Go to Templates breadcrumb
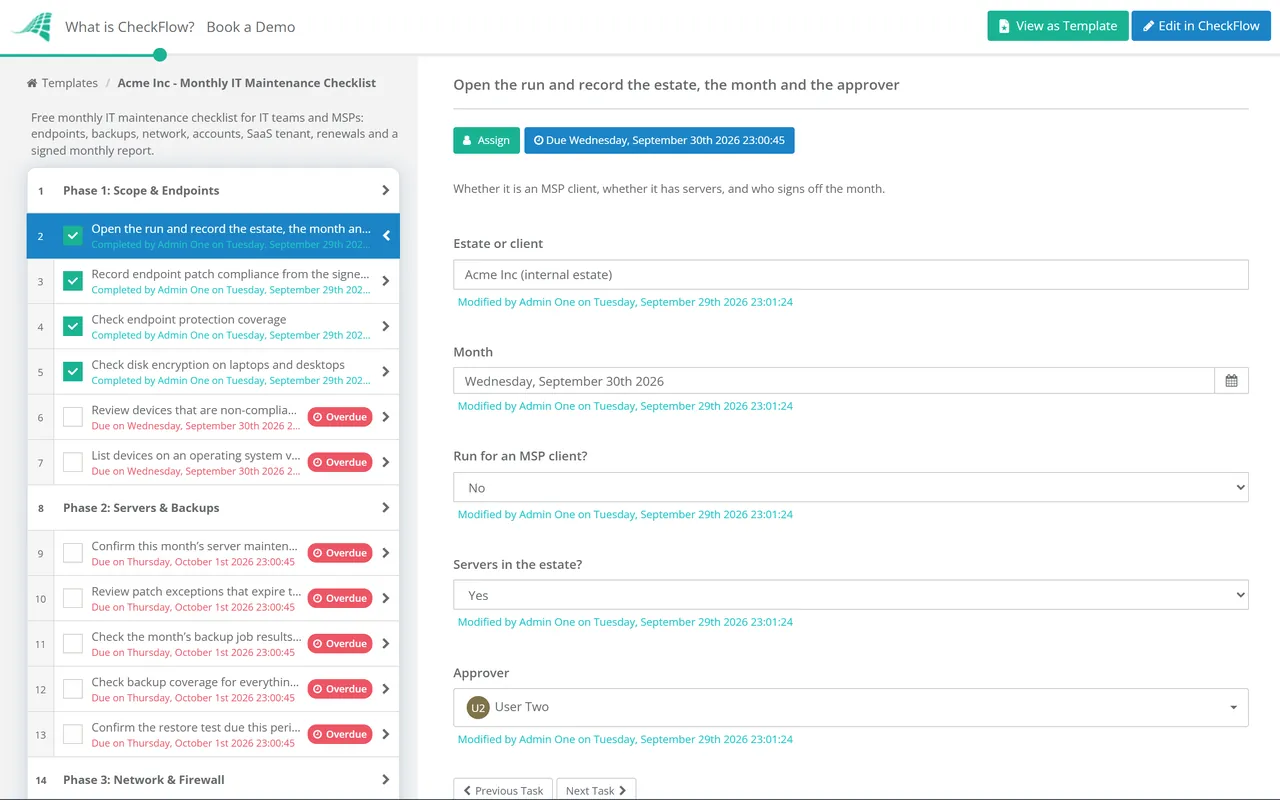Screen dimensions: 1280x800 coord(70,83)
